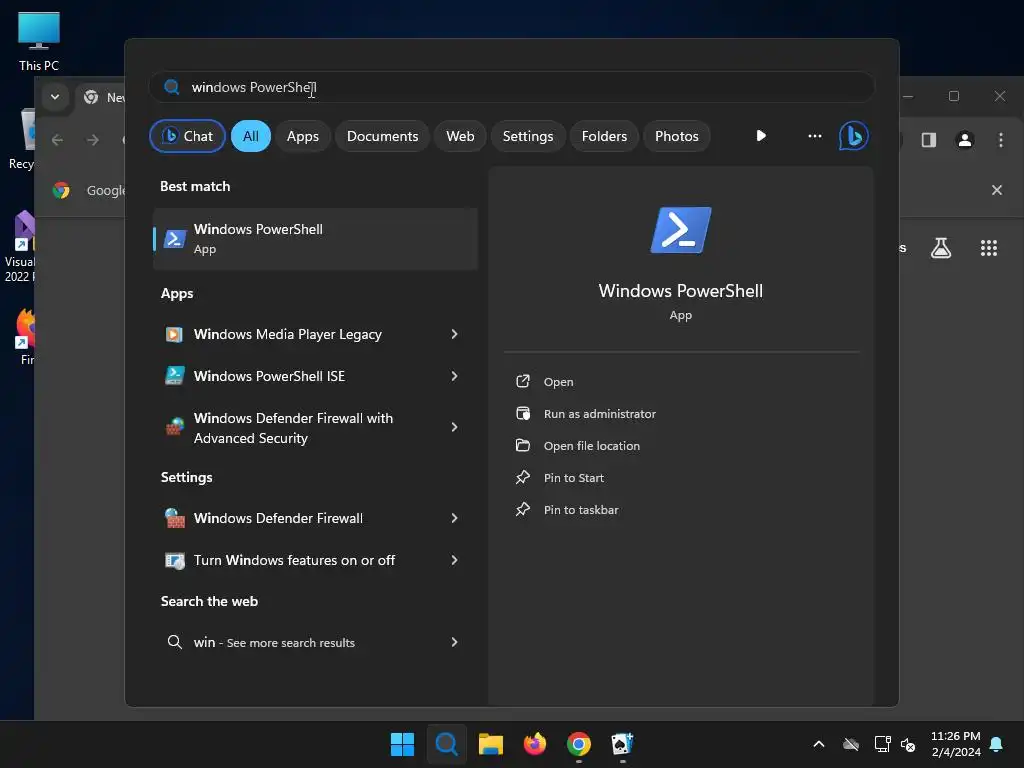Switch to Apps filter tab
Image resolution: width=1024 pixels, height=768 pixels.
pyautogui.click(x=302, y=136)
